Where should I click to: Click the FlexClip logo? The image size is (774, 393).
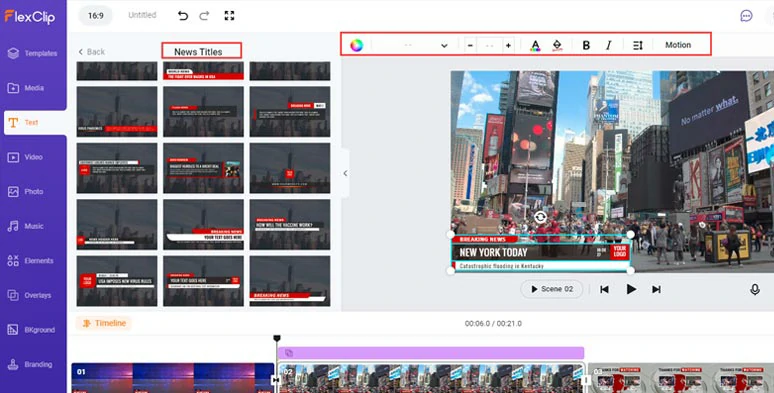[x=30, y=16]
